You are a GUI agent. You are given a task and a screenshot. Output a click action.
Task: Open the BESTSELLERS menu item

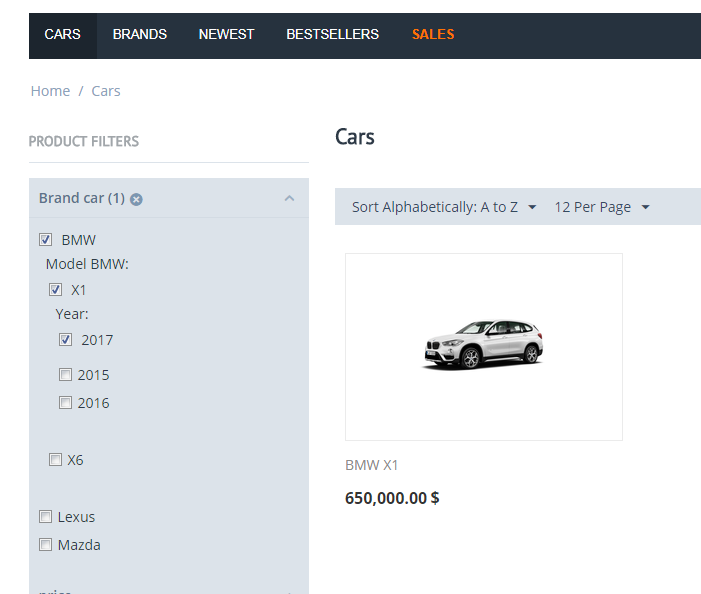(333, 34)
